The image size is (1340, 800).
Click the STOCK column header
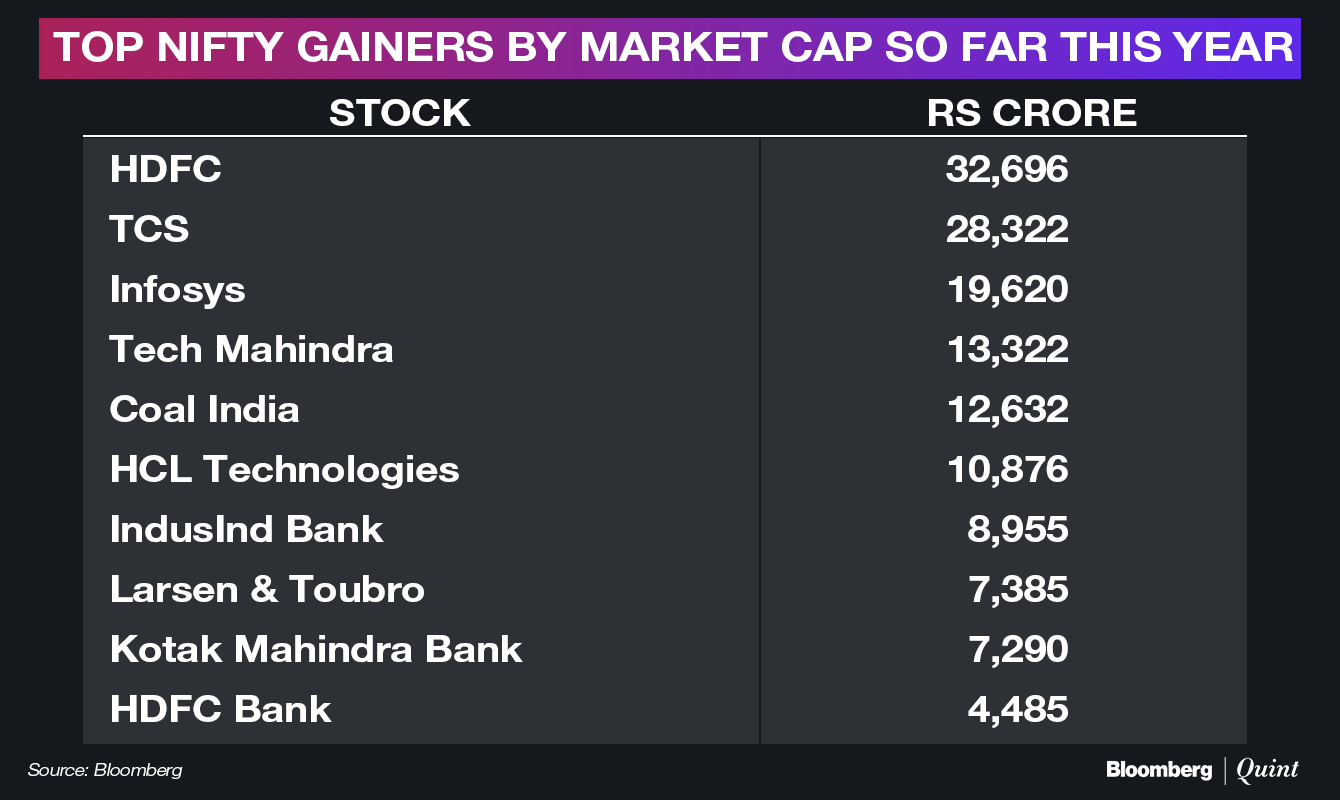pos(400,112)
